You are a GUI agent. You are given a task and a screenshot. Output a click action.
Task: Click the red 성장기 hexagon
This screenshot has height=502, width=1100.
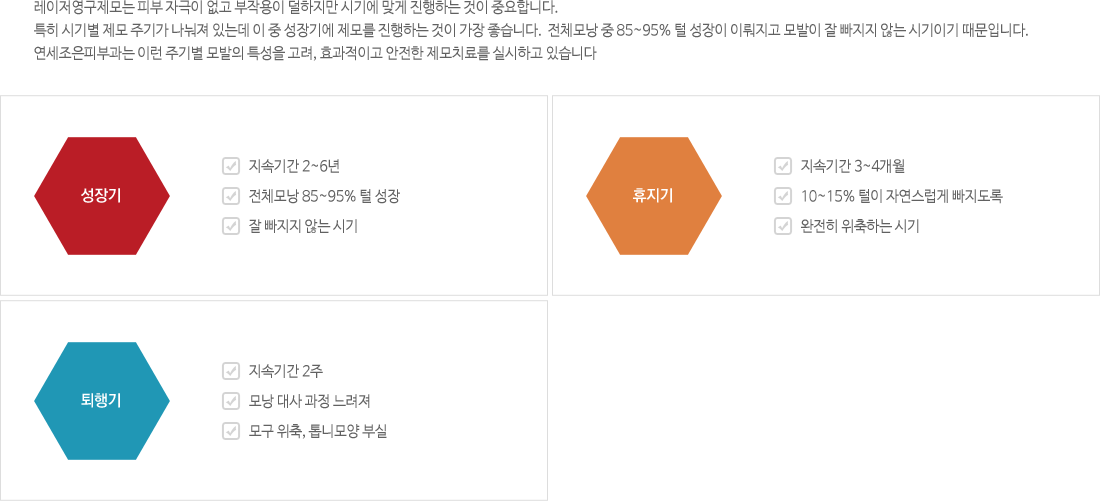click(x=102, y=196)
